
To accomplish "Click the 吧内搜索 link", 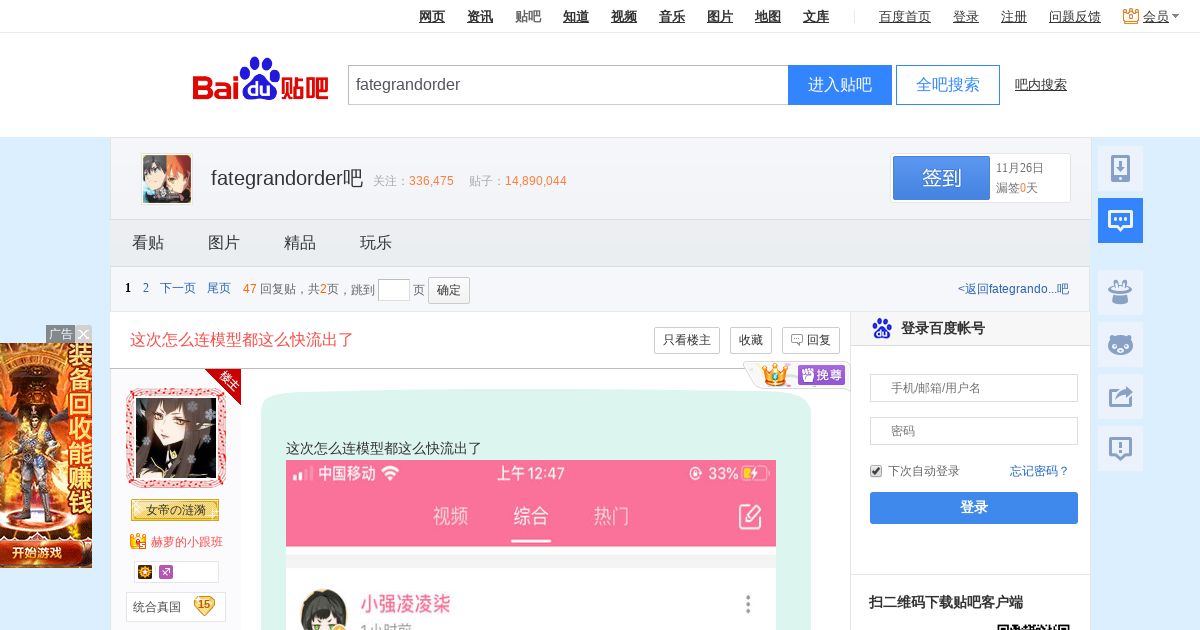I will point(1041,85).
